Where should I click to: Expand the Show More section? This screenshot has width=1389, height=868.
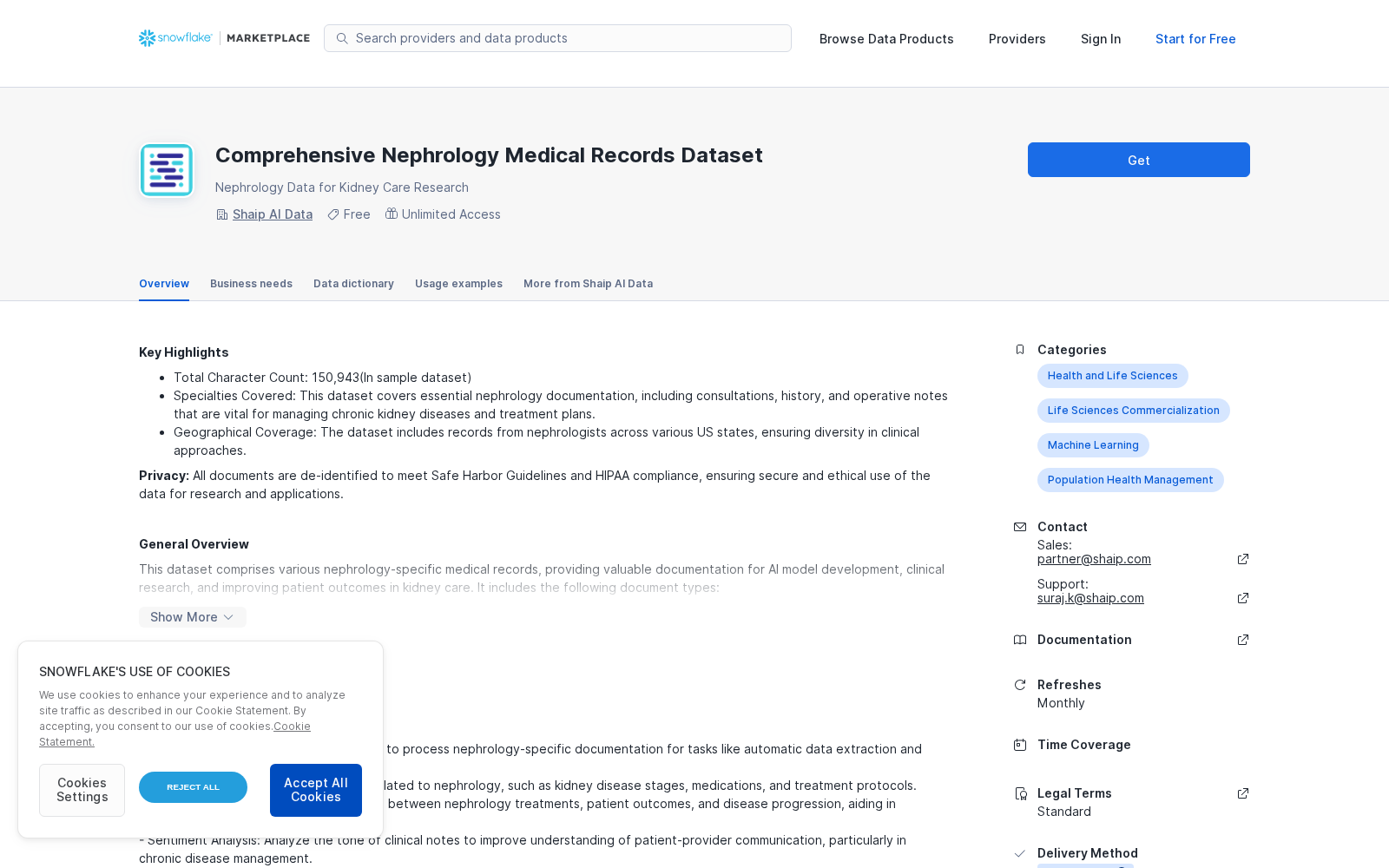pos(193,617)
